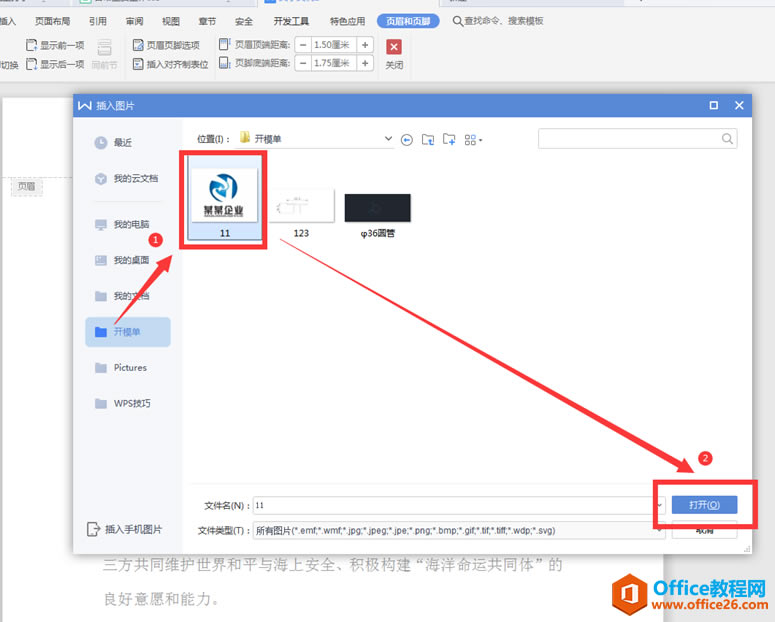The width and height of the screenshot is (775, 622).
Task: Maximize the 插入图片 dialog
Action: (x=714, y=105)
